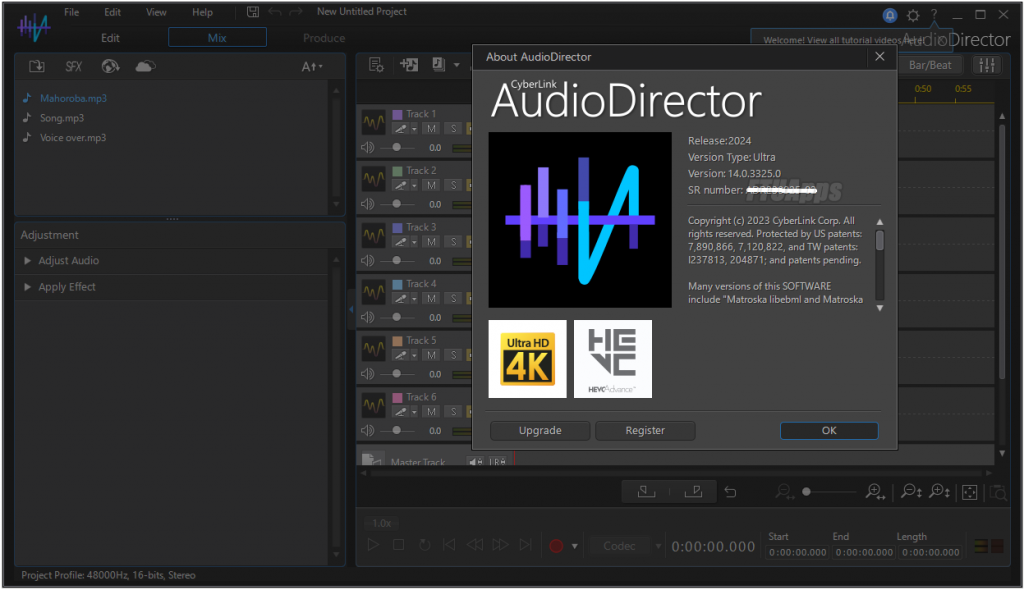
Task: Click the import media icon in library panel
Action: click(x=37, y=66)
